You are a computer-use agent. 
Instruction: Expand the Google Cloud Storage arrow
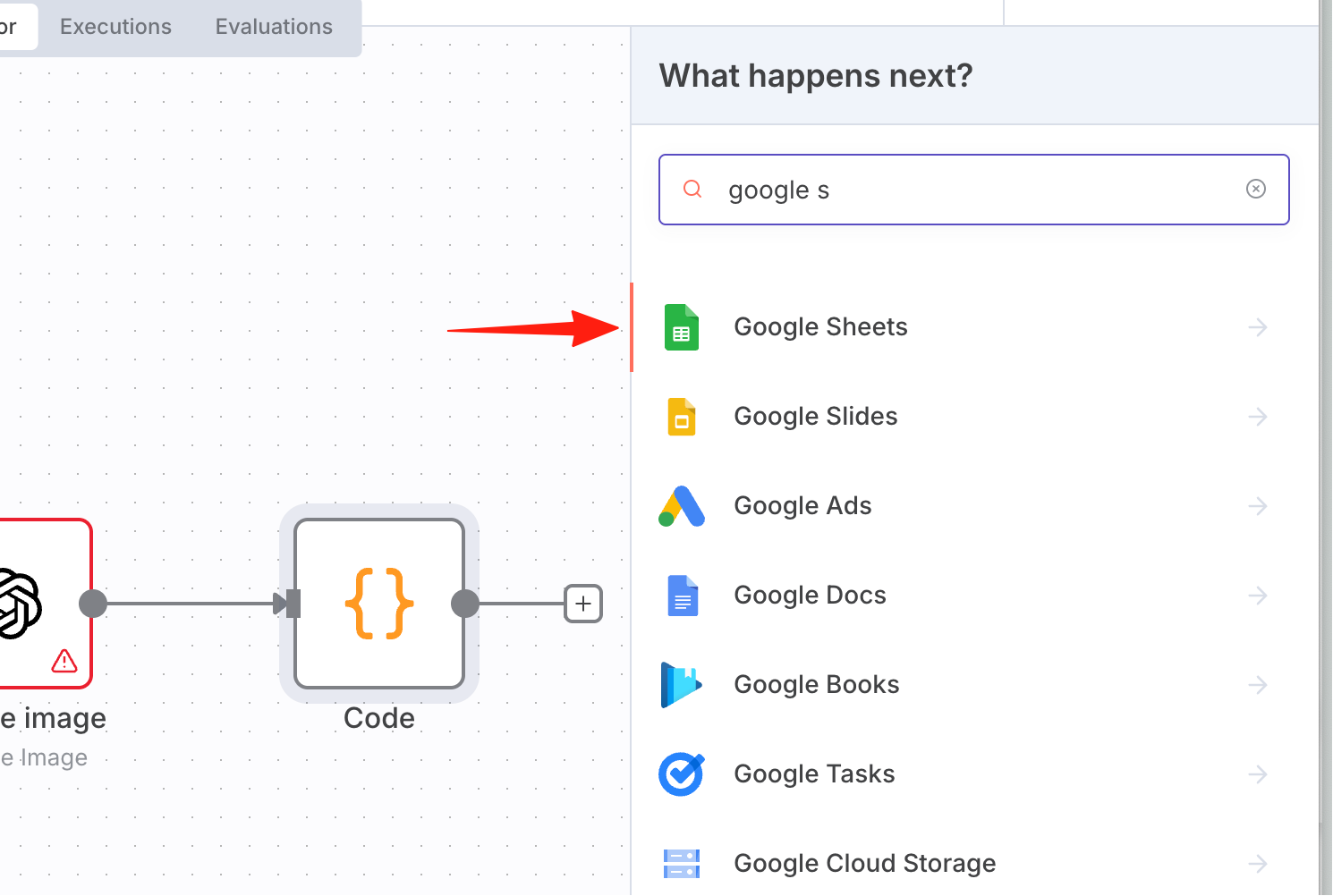tap(1258, 864)
